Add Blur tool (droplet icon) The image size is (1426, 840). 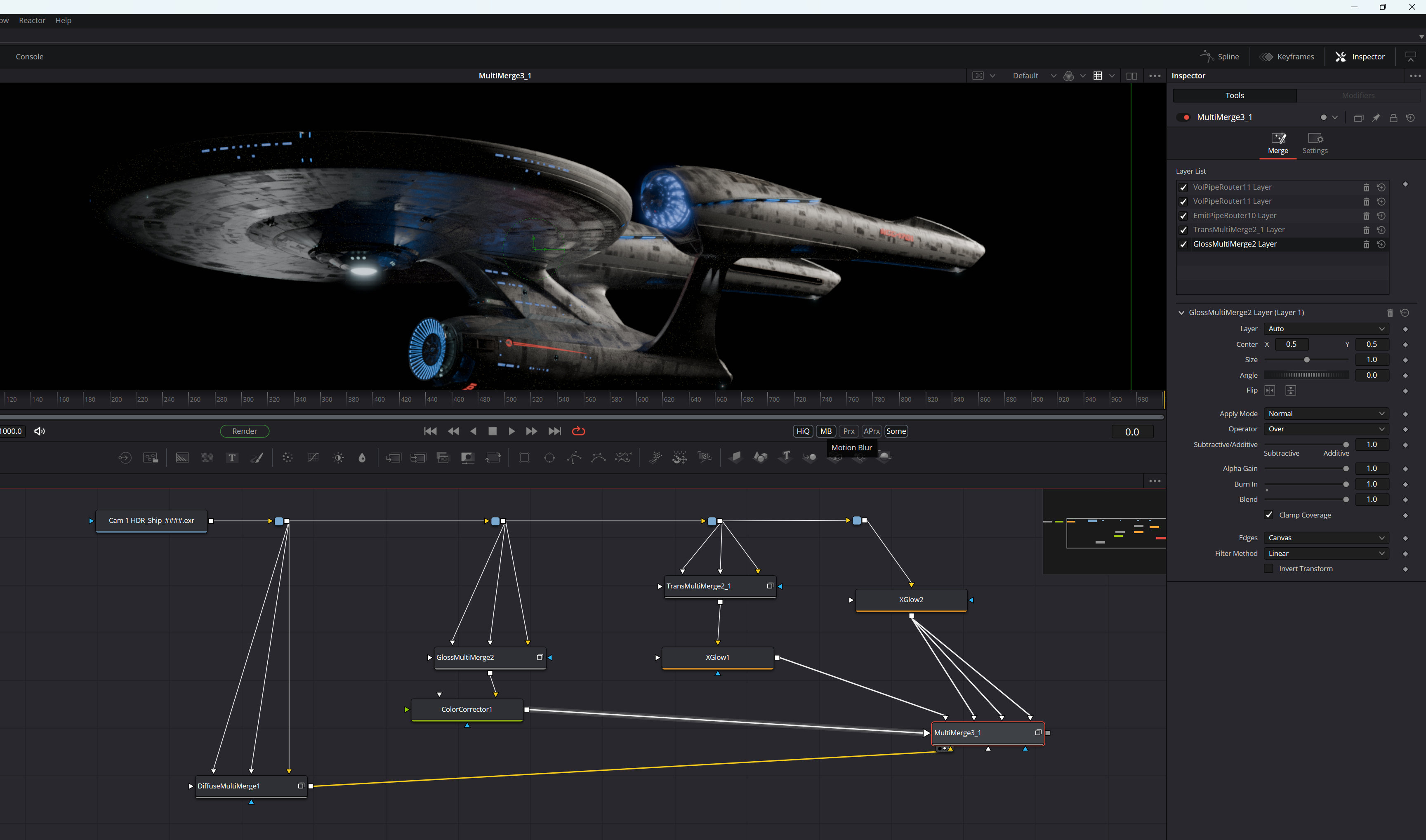[362, 458]
